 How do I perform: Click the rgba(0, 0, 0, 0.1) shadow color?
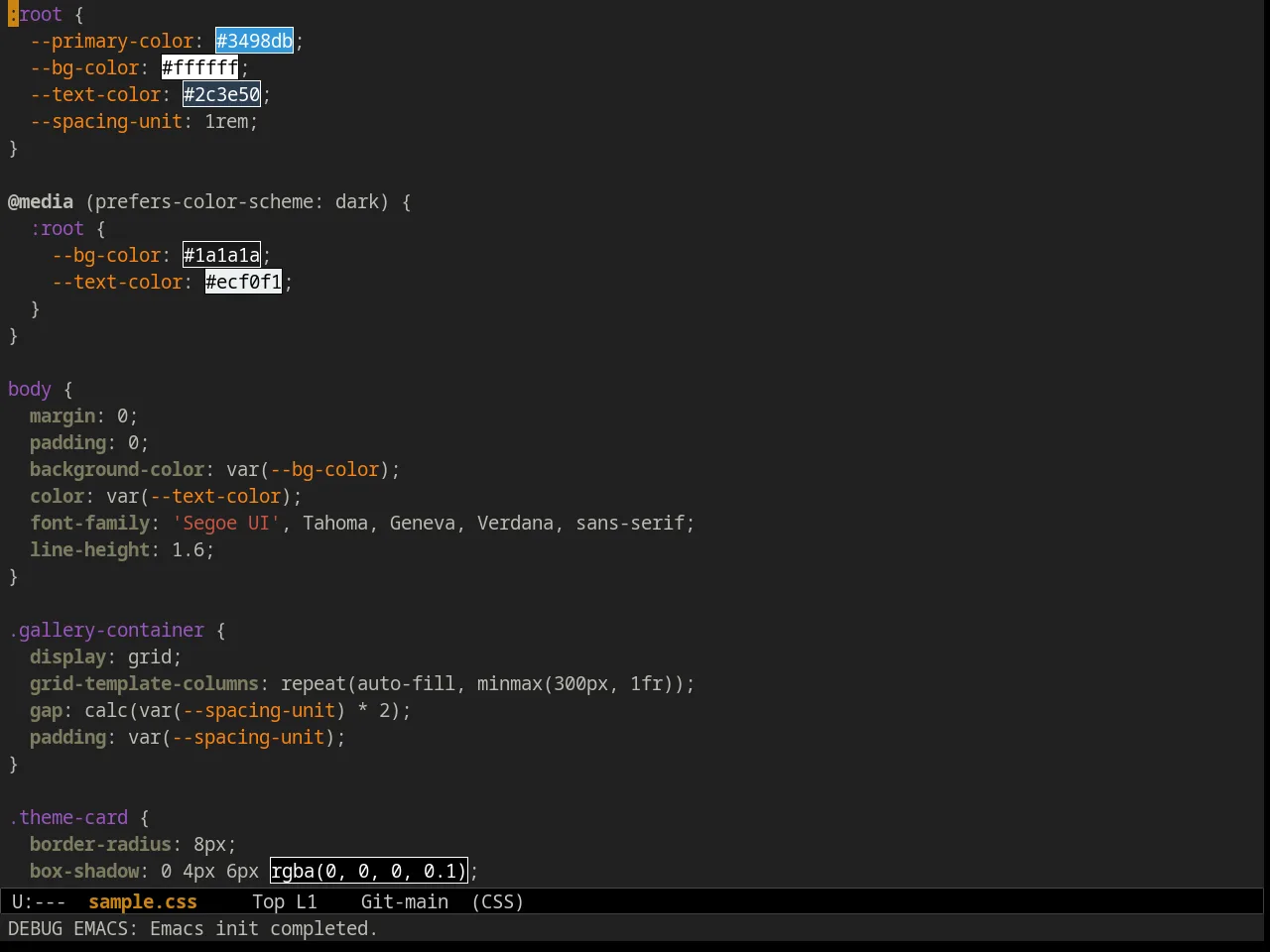[x=368, y=871]
